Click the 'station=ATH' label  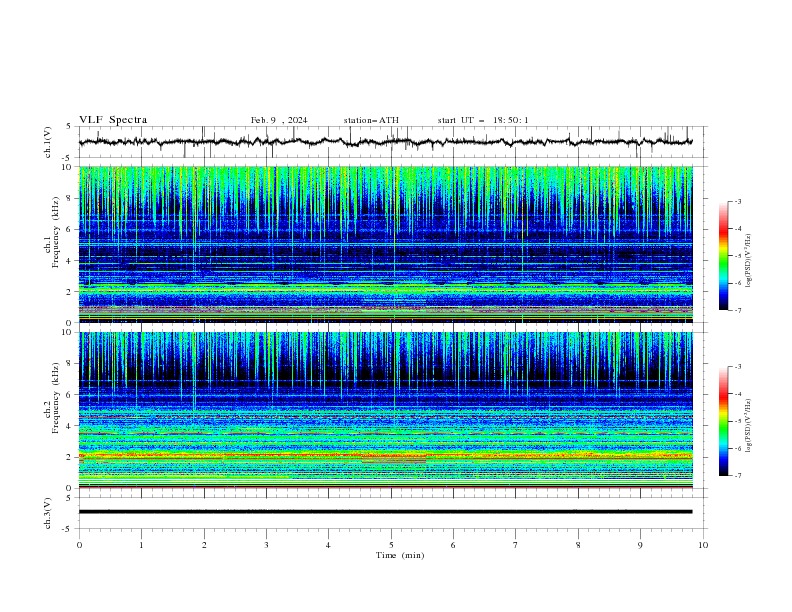tap(371, 120)
